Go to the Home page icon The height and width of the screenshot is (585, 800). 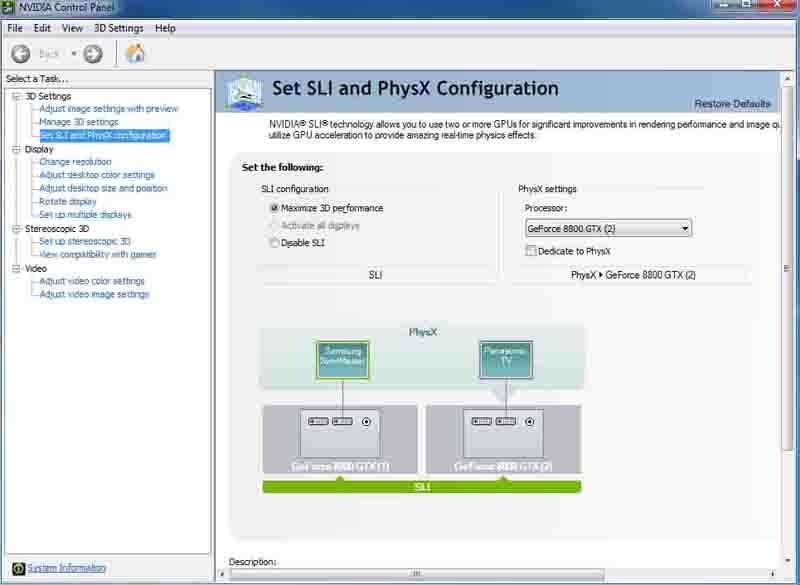coord(135,54)
